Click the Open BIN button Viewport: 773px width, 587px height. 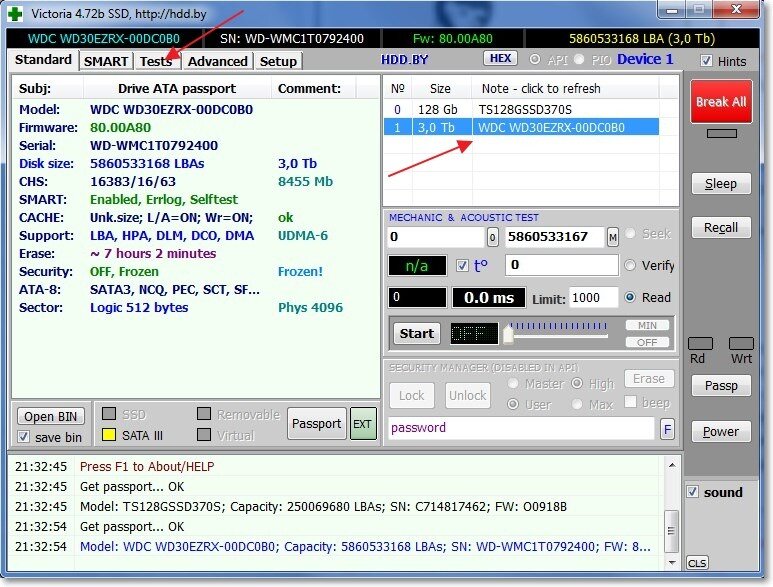[x=51, y=416]
